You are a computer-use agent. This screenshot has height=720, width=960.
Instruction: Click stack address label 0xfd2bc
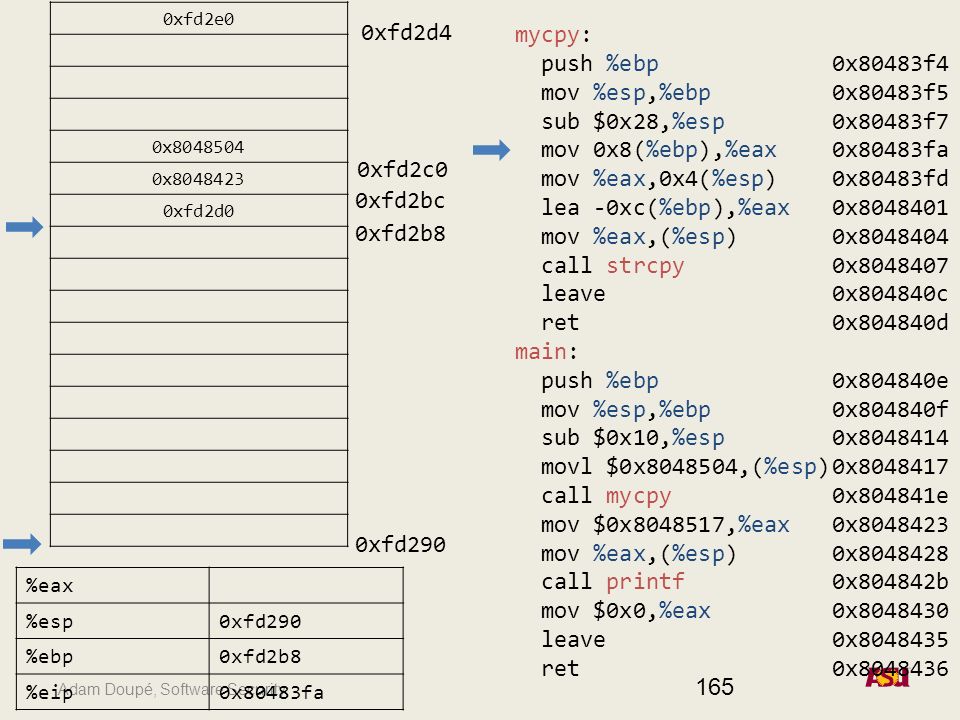coord(400,201)
